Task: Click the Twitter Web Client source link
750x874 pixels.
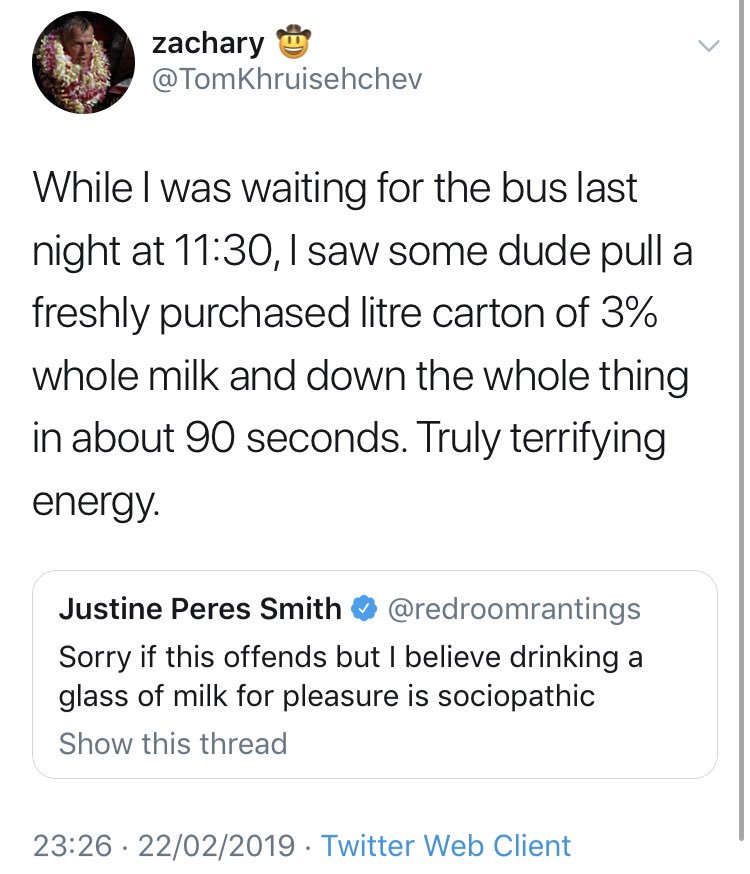Action: tap(446, 846)
